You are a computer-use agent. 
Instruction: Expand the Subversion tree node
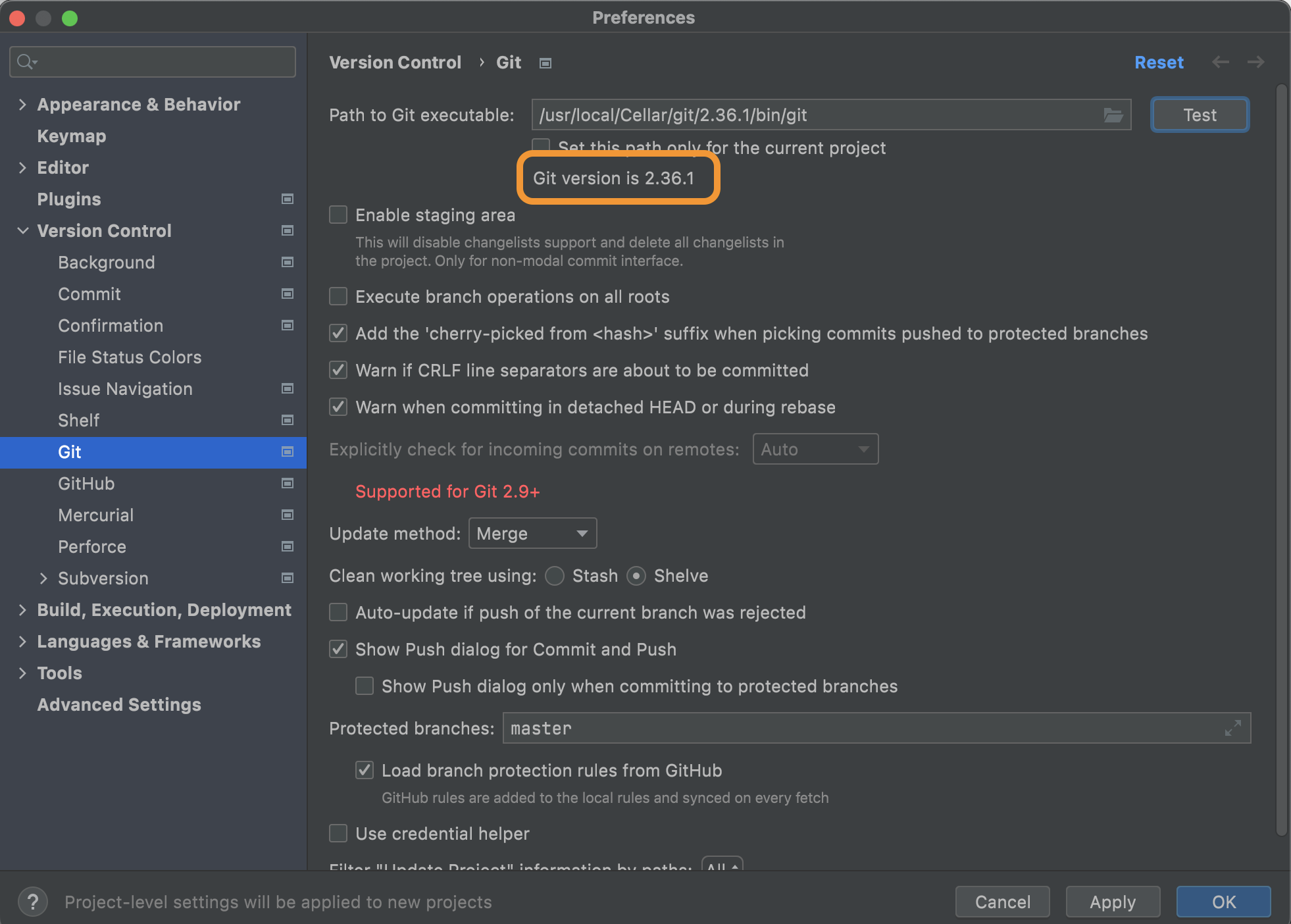tap(43, 578)
